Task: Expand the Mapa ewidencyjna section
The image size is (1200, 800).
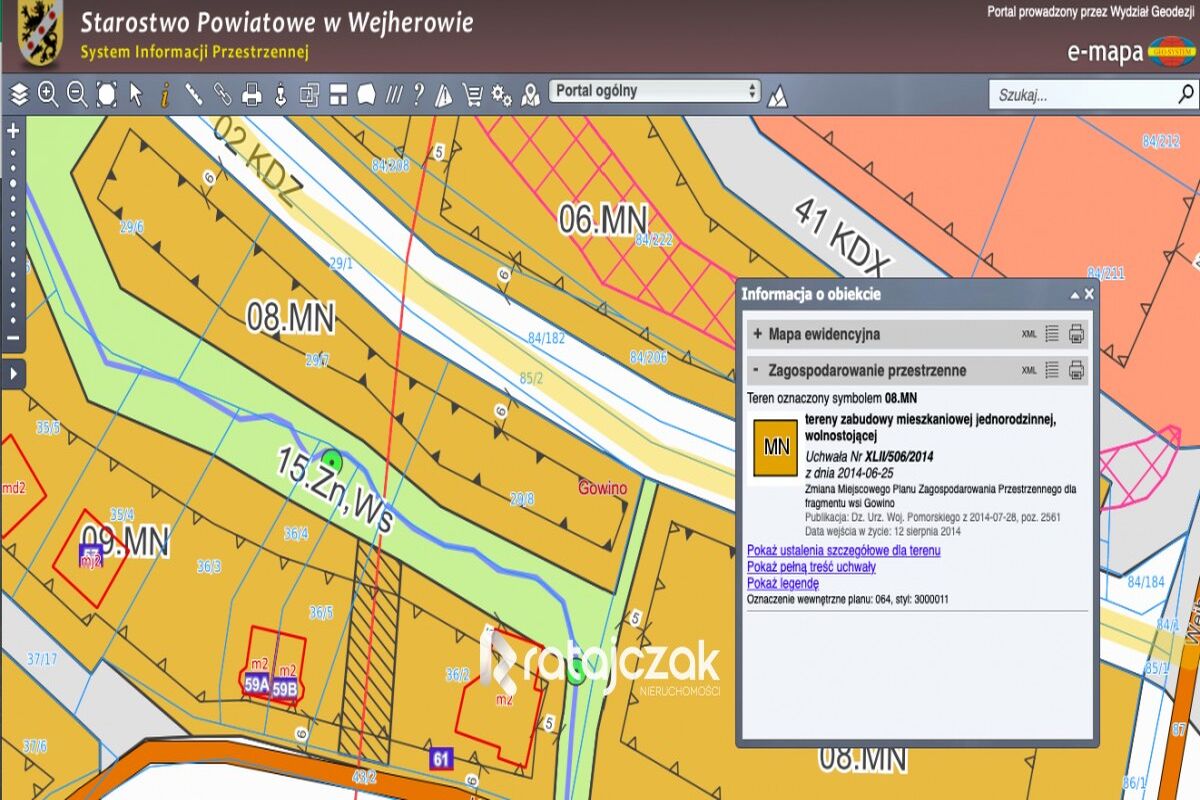Action: pyautogui.click(x=757, y=333)
